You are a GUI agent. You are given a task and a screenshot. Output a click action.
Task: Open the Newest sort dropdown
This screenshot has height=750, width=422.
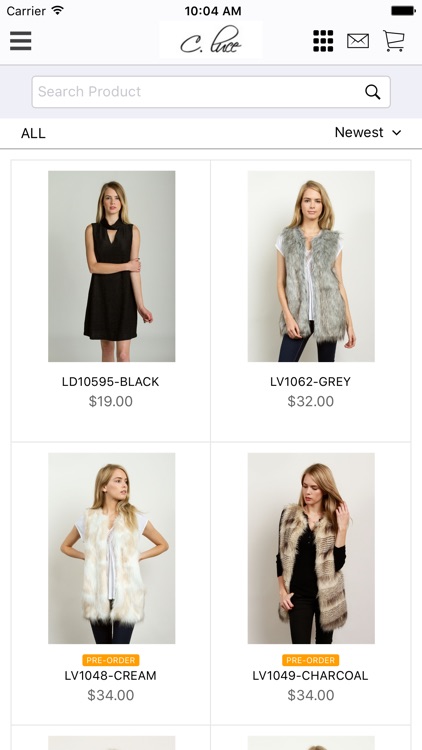click(367, 132)
